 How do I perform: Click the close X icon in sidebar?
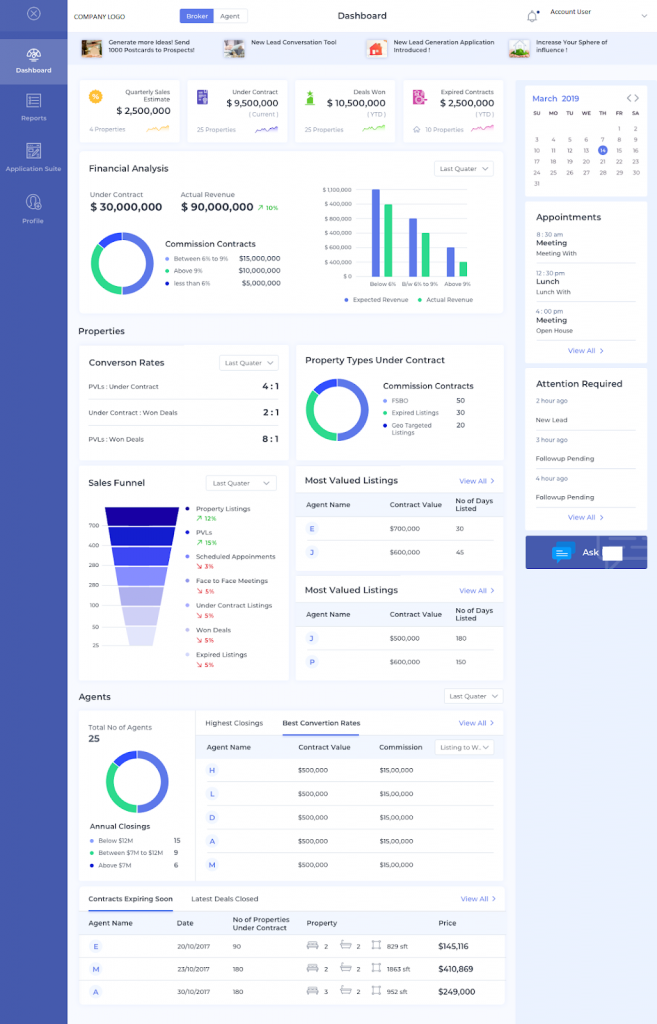pos(33,14)
